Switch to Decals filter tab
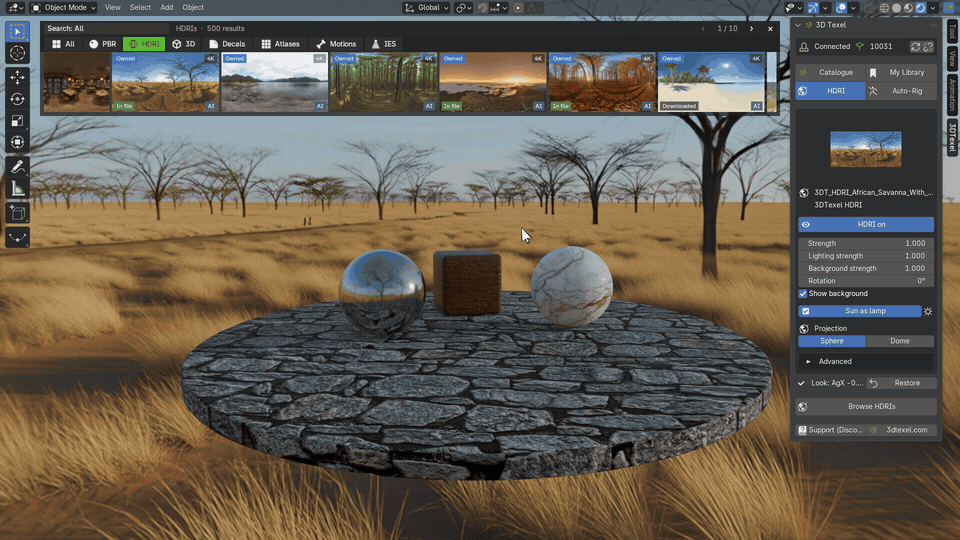The width and height of the screenshot is (960, 540). (x=227, y=44)
